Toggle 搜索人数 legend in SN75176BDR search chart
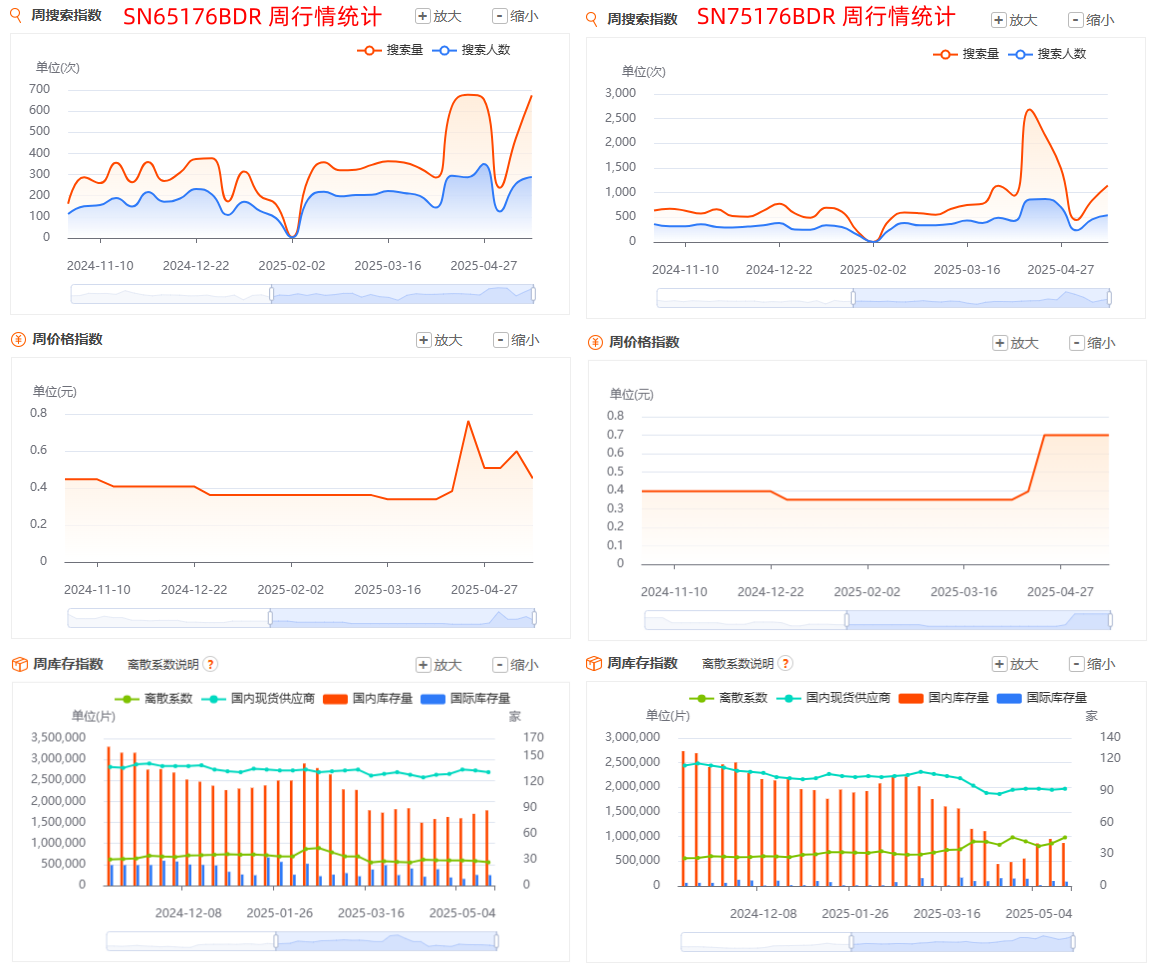 tap(1050, 54)
